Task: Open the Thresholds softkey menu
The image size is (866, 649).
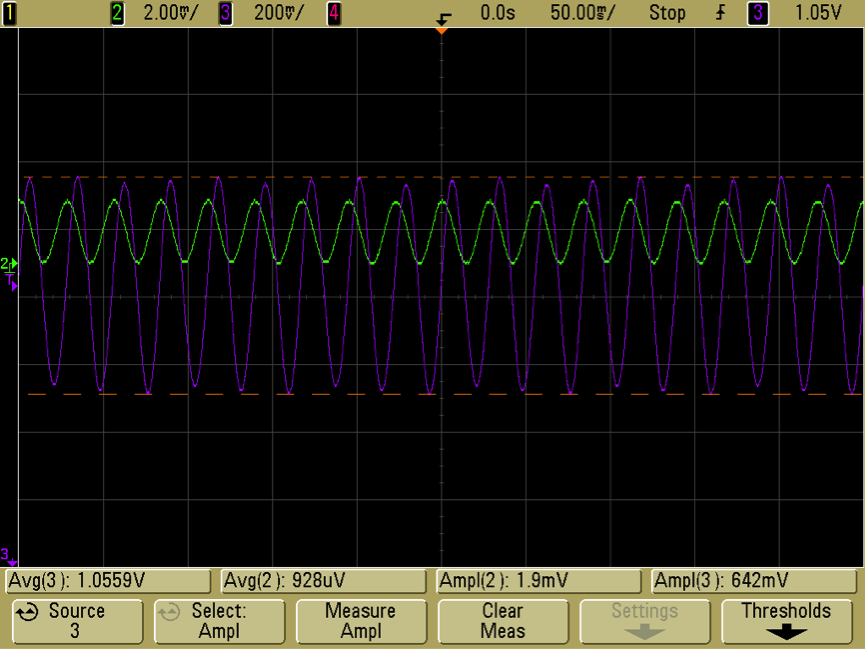Action: (x=787, y=621)
